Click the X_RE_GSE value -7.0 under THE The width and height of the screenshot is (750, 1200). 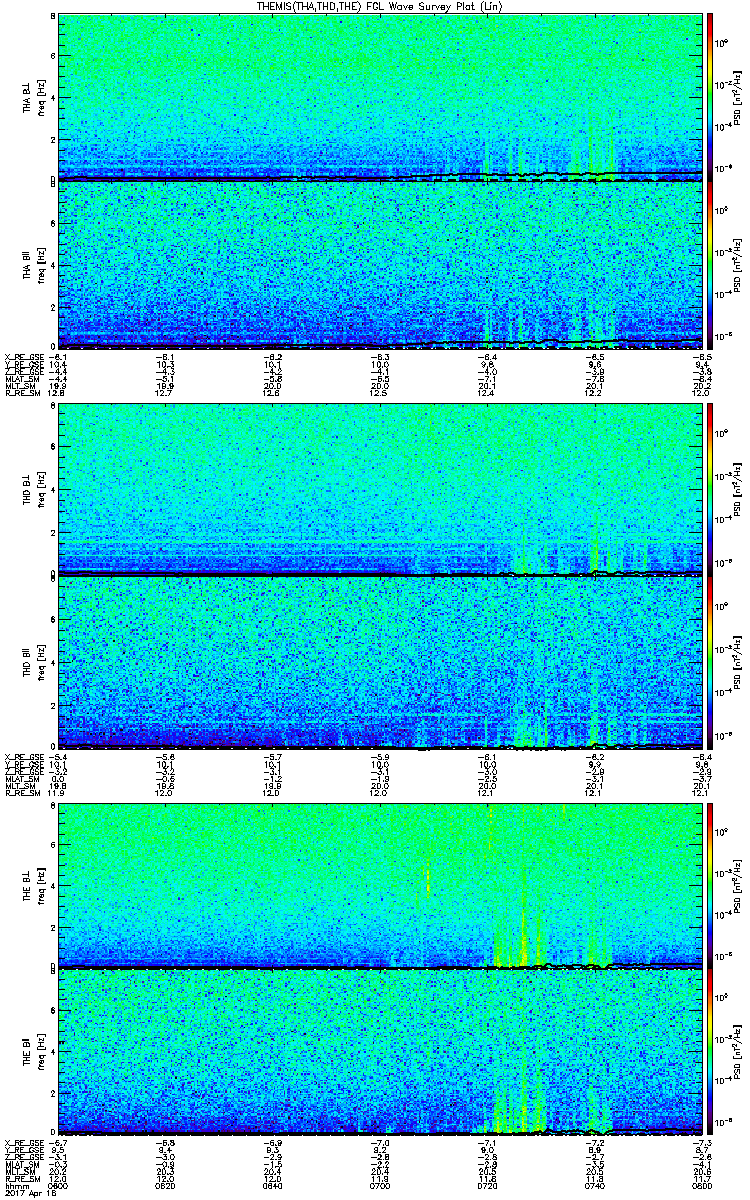coord(380,1142)
